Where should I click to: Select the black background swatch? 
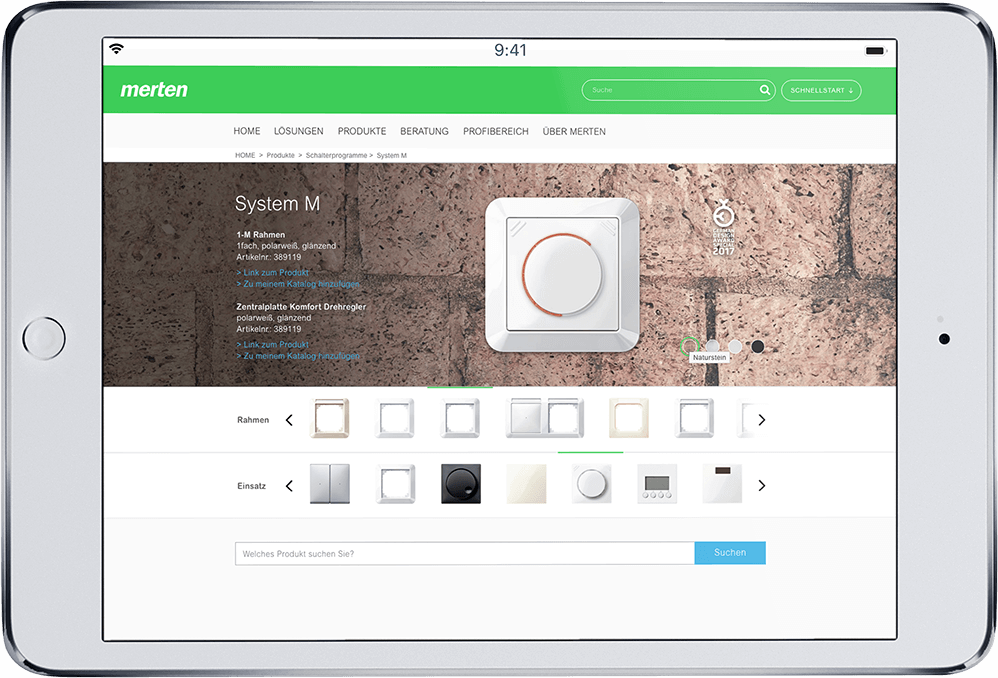click(757, 346)
